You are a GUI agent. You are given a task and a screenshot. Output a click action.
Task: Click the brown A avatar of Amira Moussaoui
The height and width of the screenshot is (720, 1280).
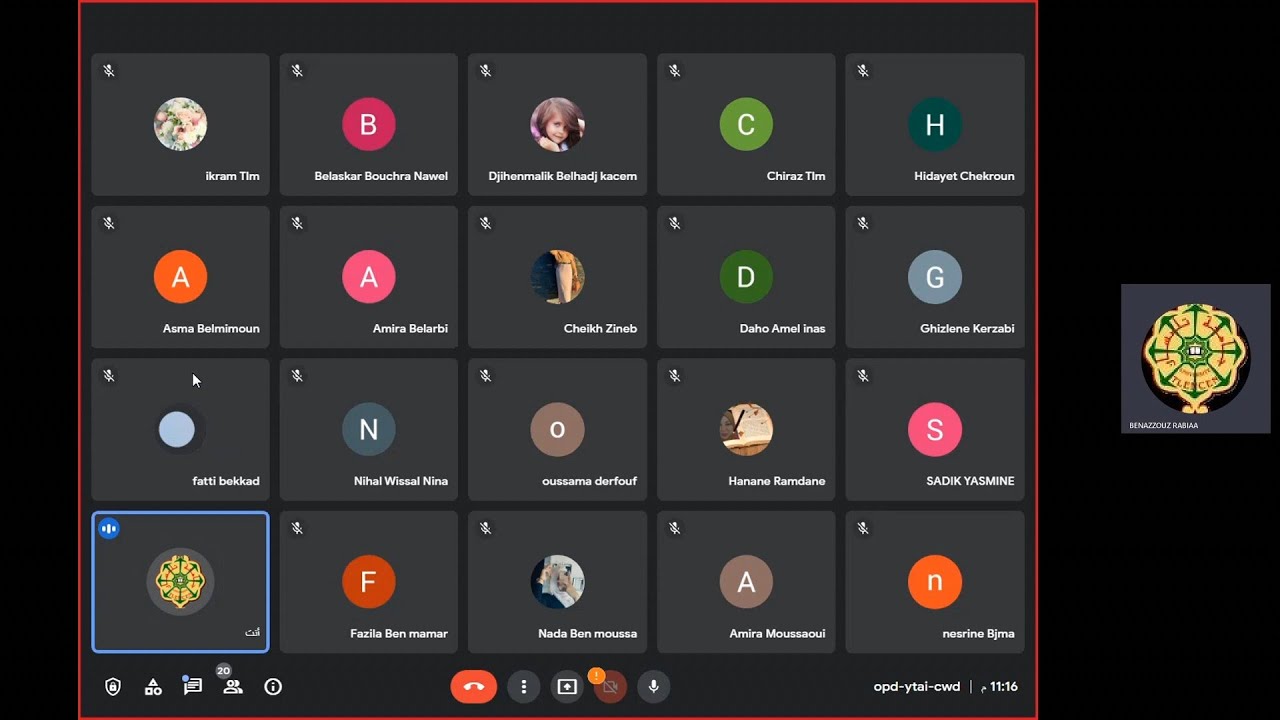pos(746,582)
